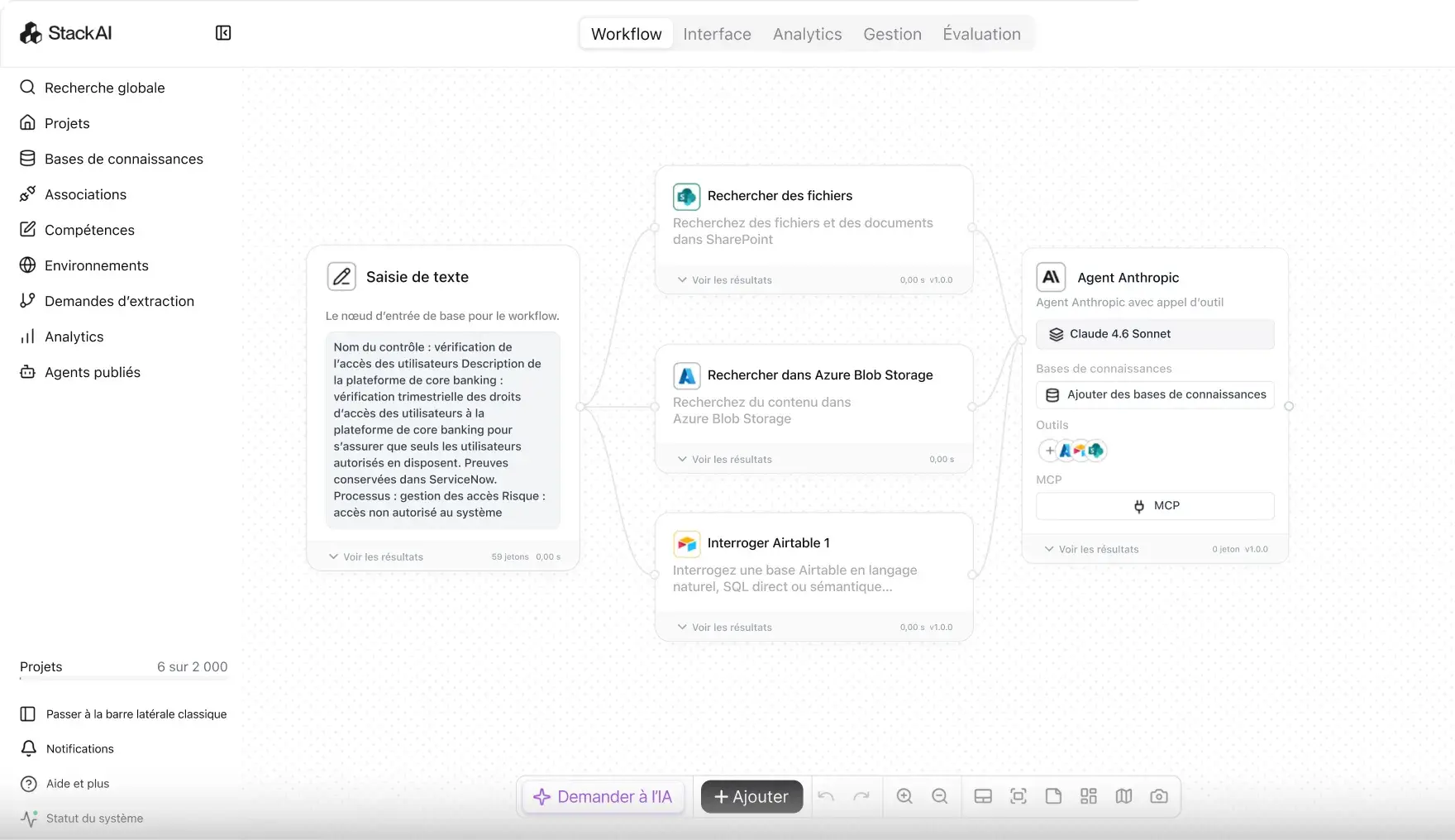This screenshot has height=840, width=1455.
Task: Click the Azure Blob Storage node icon
Action: point(686,375)
